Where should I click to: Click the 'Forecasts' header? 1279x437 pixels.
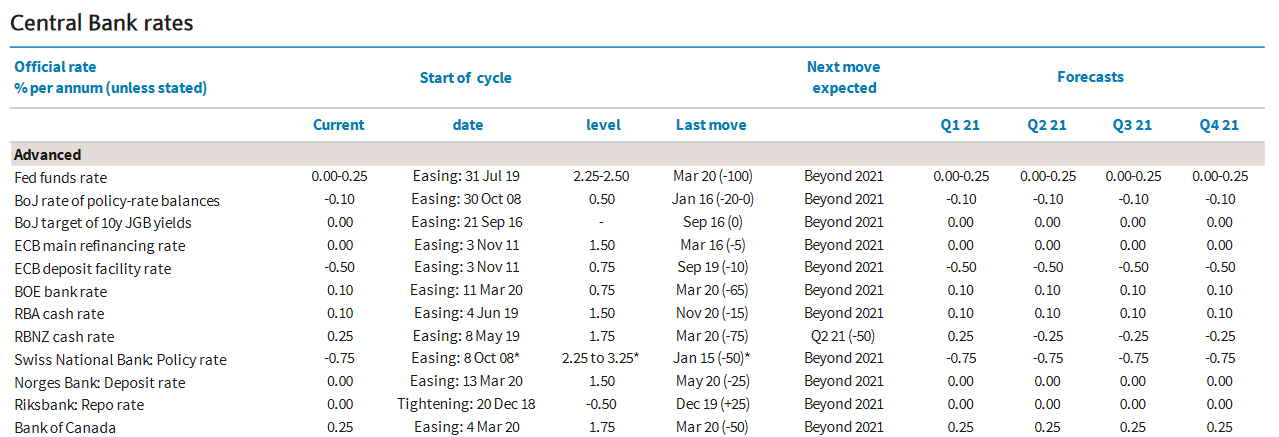tap(1091, 77)
